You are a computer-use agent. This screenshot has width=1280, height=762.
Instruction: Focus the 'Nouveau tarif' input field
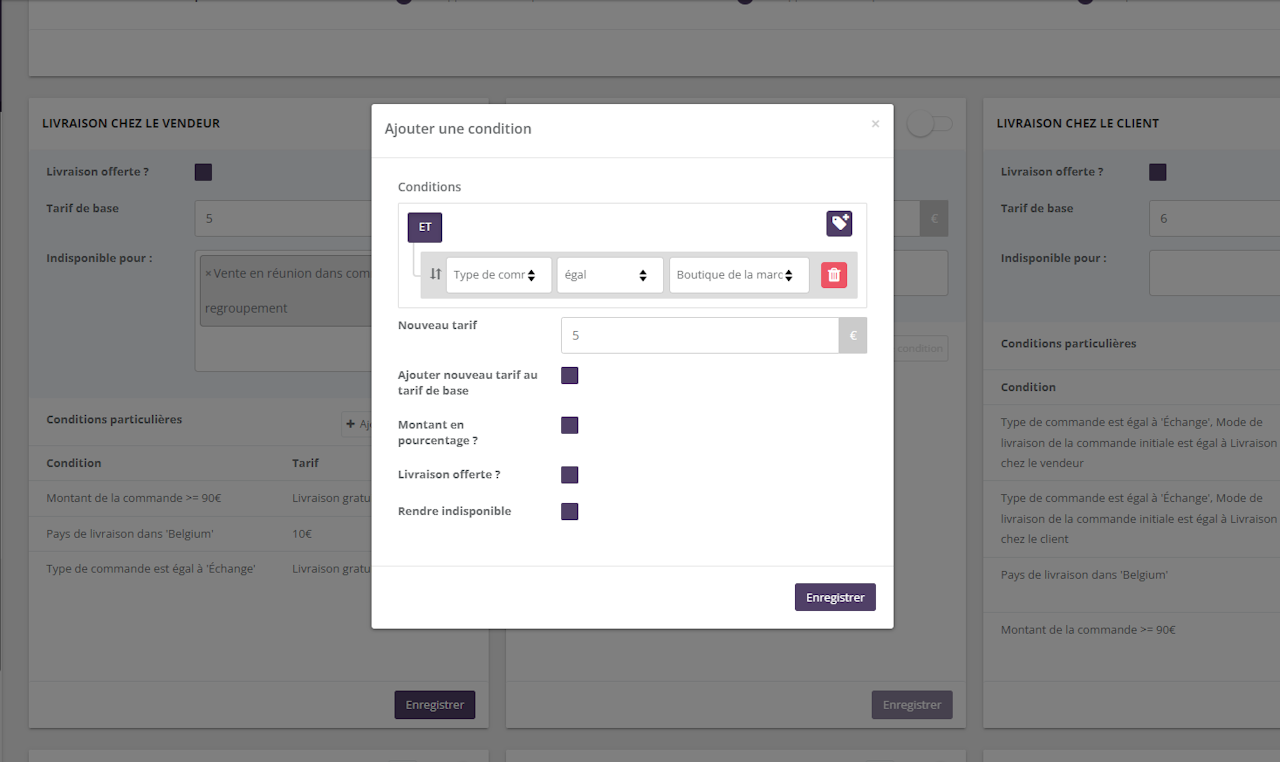pos(700,336)
